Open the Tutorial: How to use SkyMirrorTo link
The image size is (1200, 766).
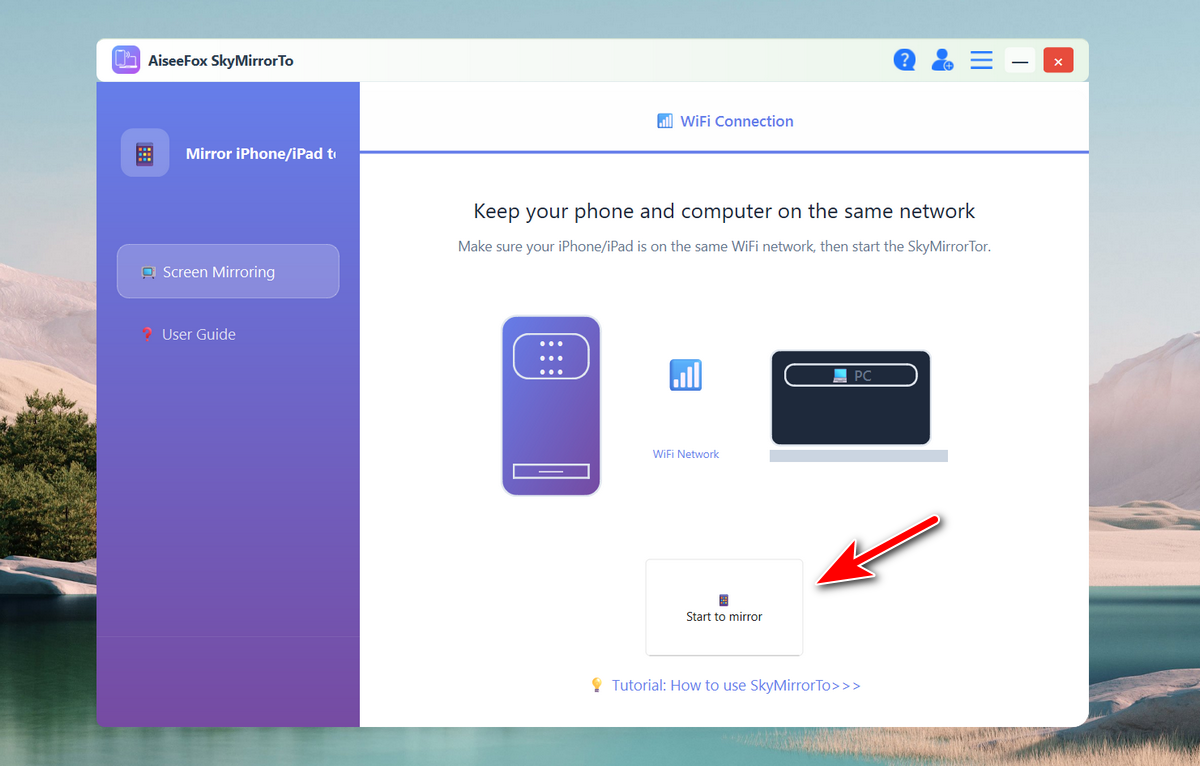pyautogui.click(x=736, y=685)
